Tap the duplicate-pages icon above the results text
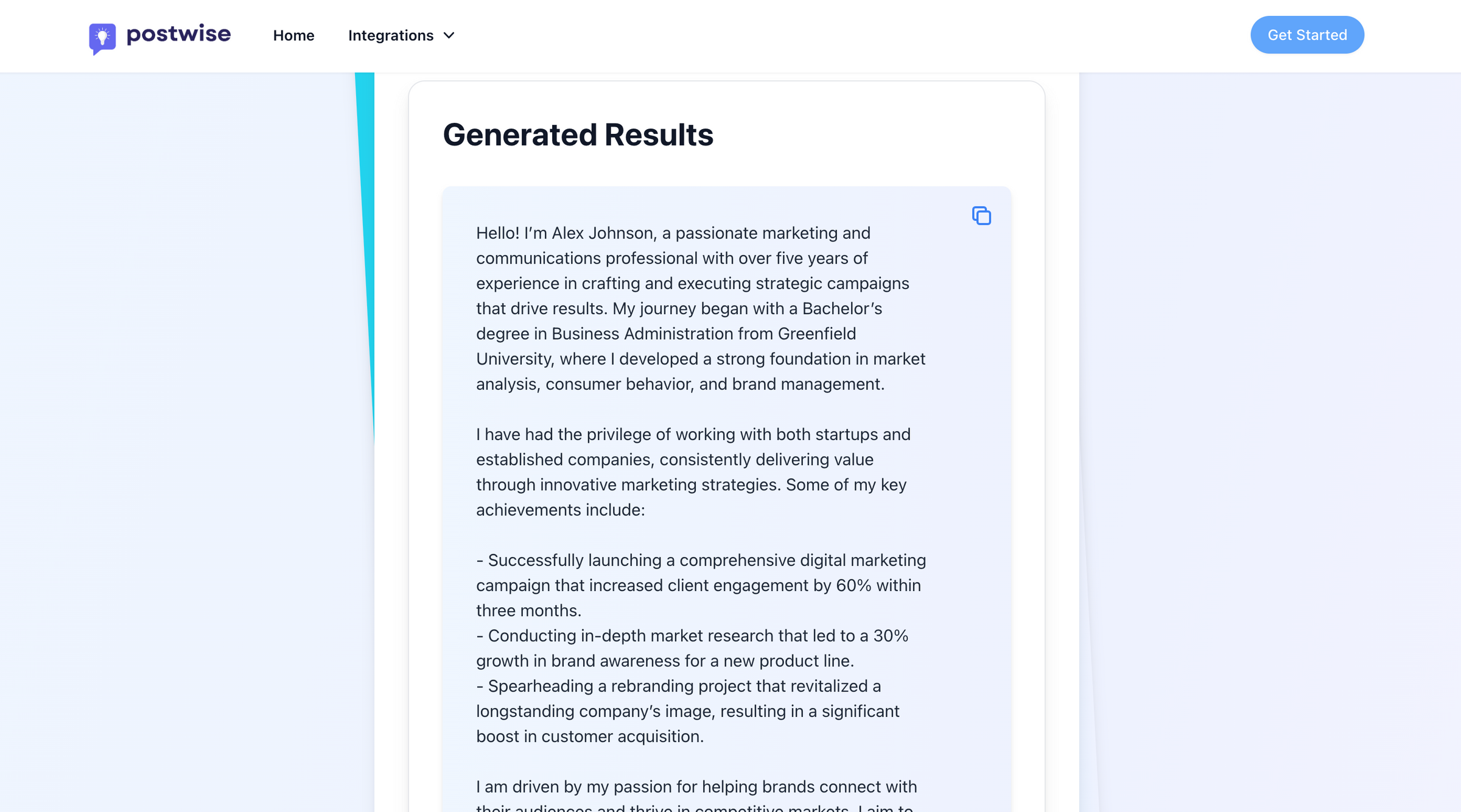 click(x=981, y=216)
